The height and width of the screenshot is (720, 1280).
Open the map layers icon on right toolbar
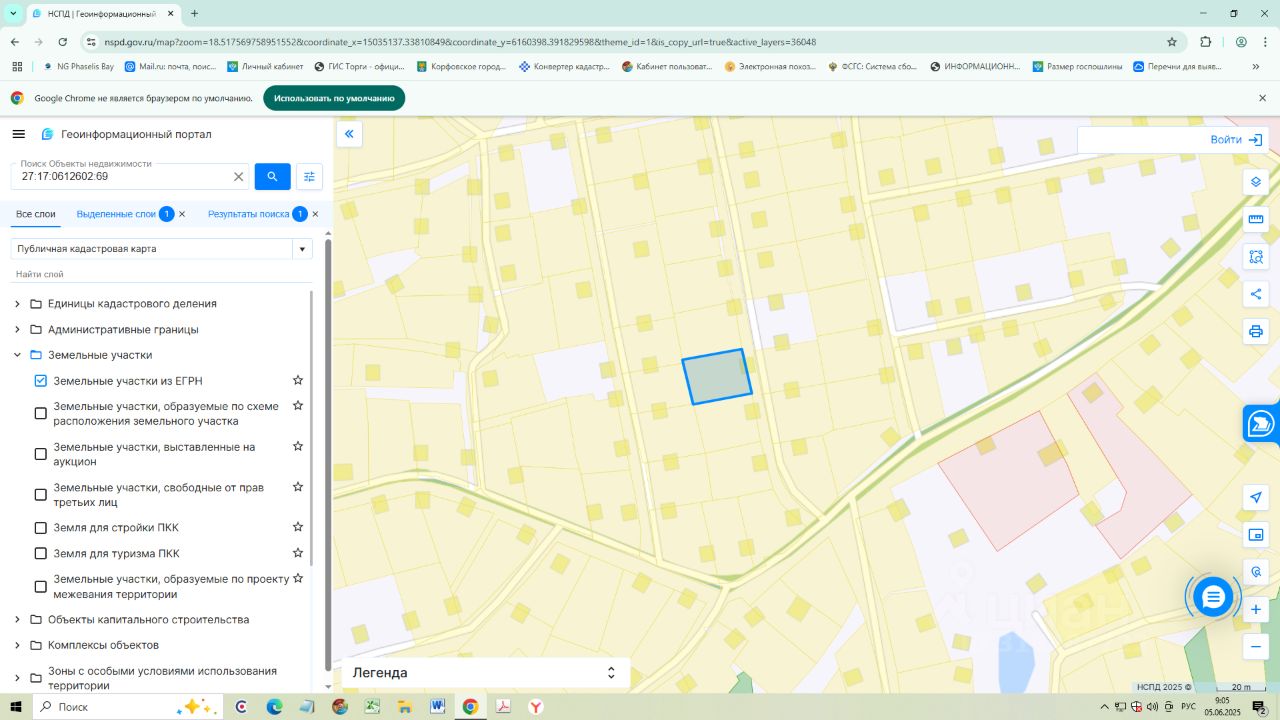pos(1256,182)
